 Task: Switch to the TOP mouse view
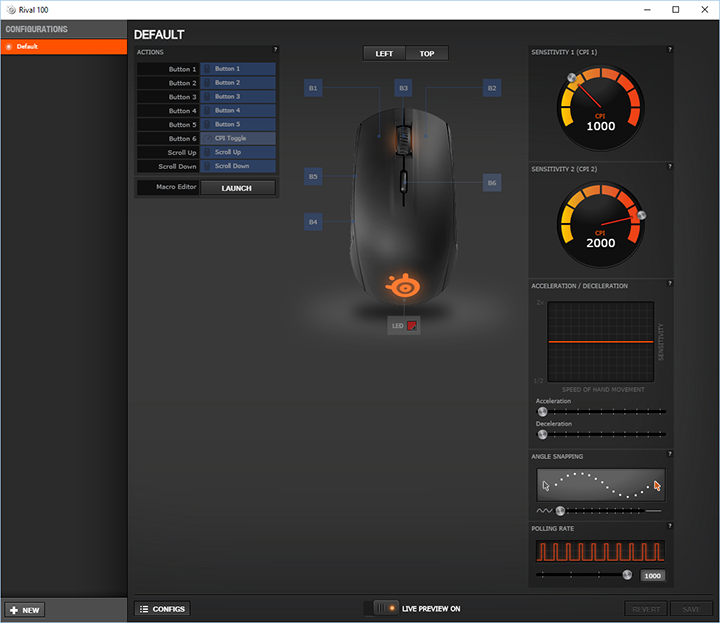pyautogui.click(x=427, y=54)
